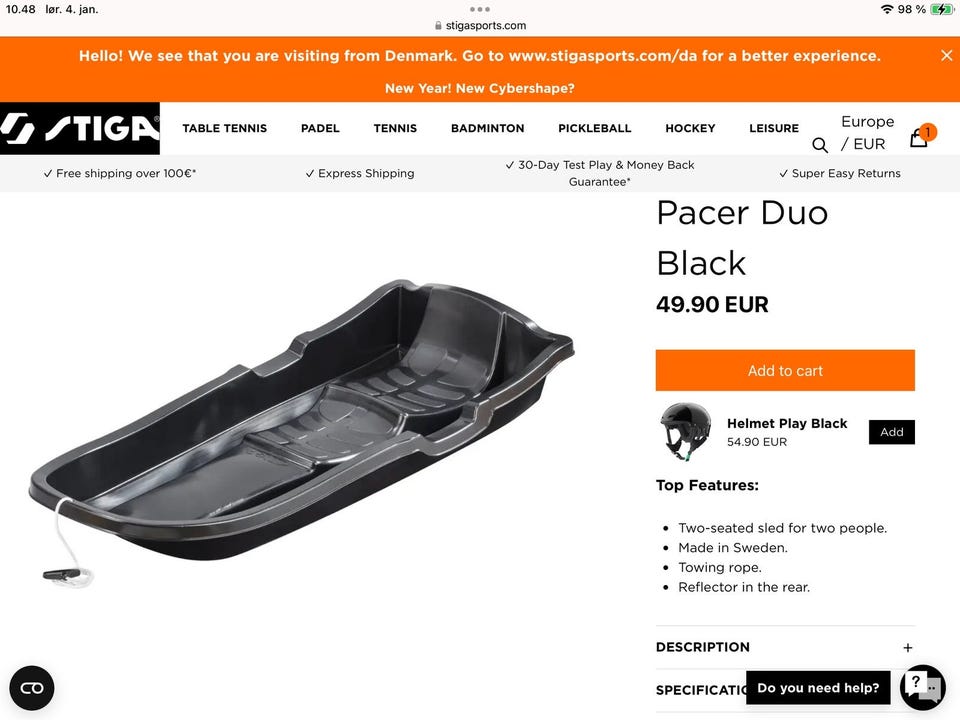The image size is (960, 720).
Task: Open the shopping cart icon
Action: [x=920, y=137]
